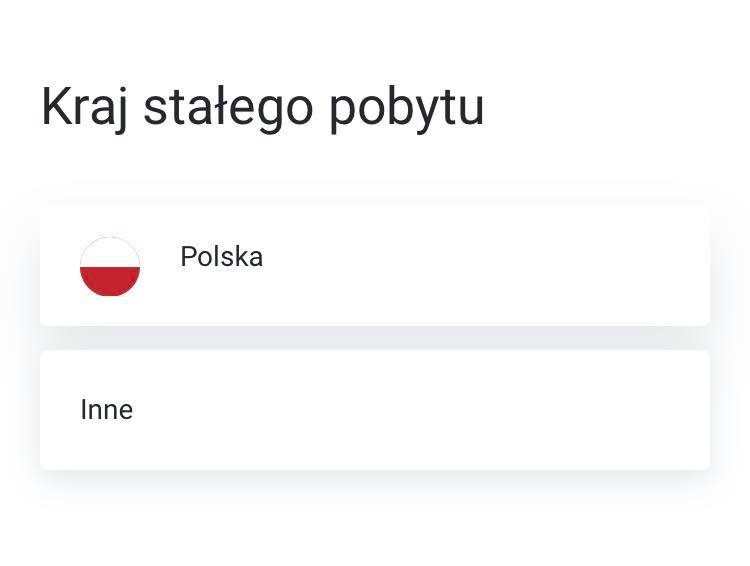Select the Polska country option

point(375,266)
